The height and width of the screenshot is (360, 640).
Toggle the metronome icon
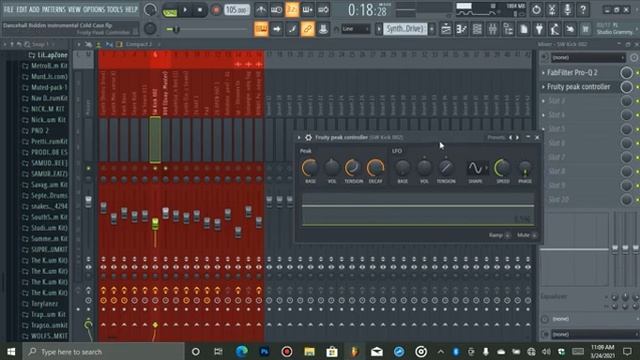coord(261,9)
